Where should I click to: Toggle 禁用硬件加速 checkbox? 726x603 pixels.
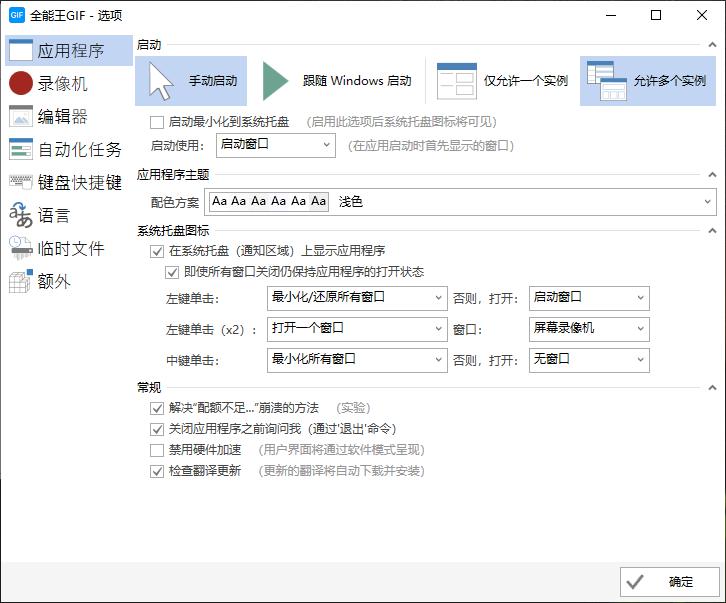(x=156, y=450)
